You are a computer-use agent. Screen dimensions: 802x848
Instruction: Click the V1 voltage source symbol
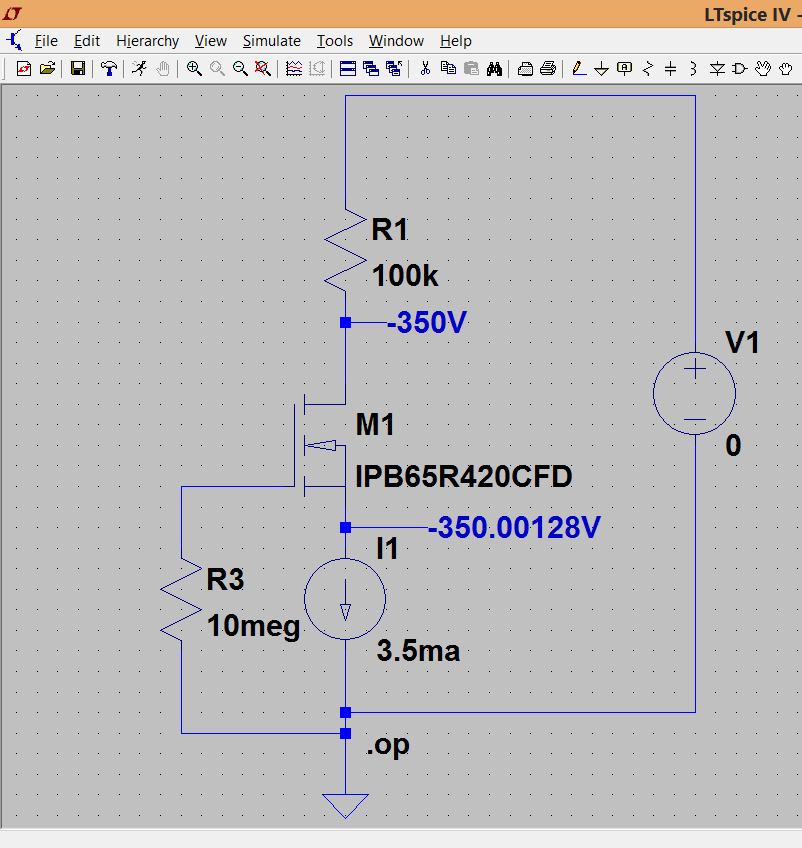(x=694, y=393)
